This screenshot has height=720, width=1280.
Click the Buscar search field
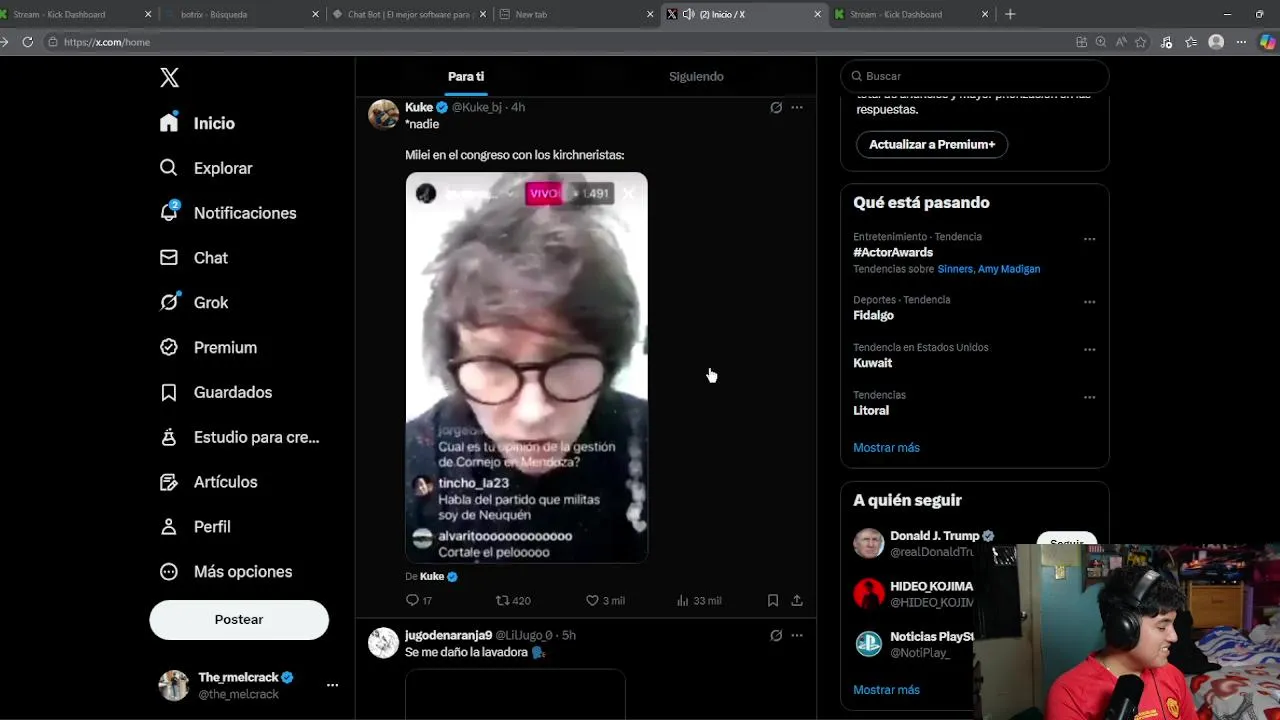975,76
